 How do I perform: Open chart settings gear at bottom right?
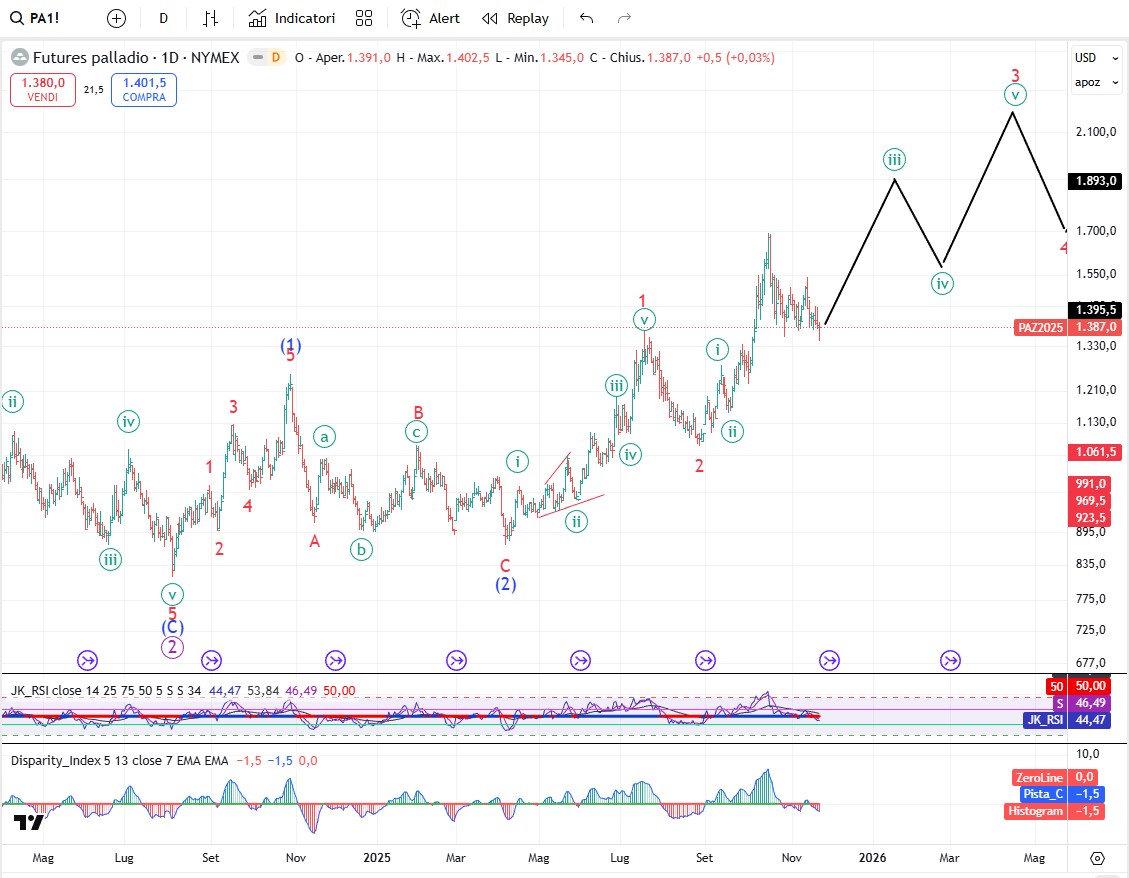click(x=1097, y=858)
